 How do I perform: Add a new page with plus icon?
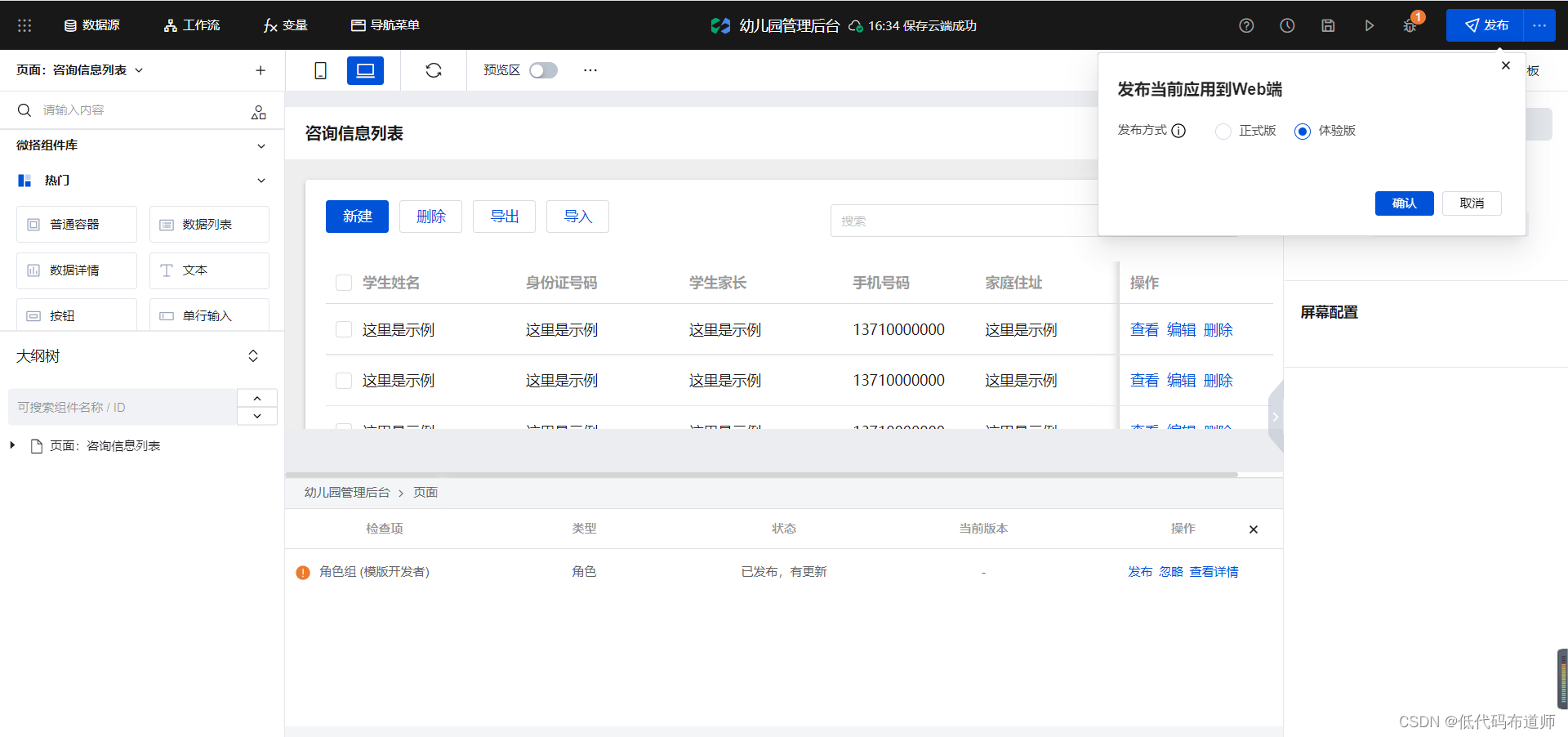(x=261, y=70)
